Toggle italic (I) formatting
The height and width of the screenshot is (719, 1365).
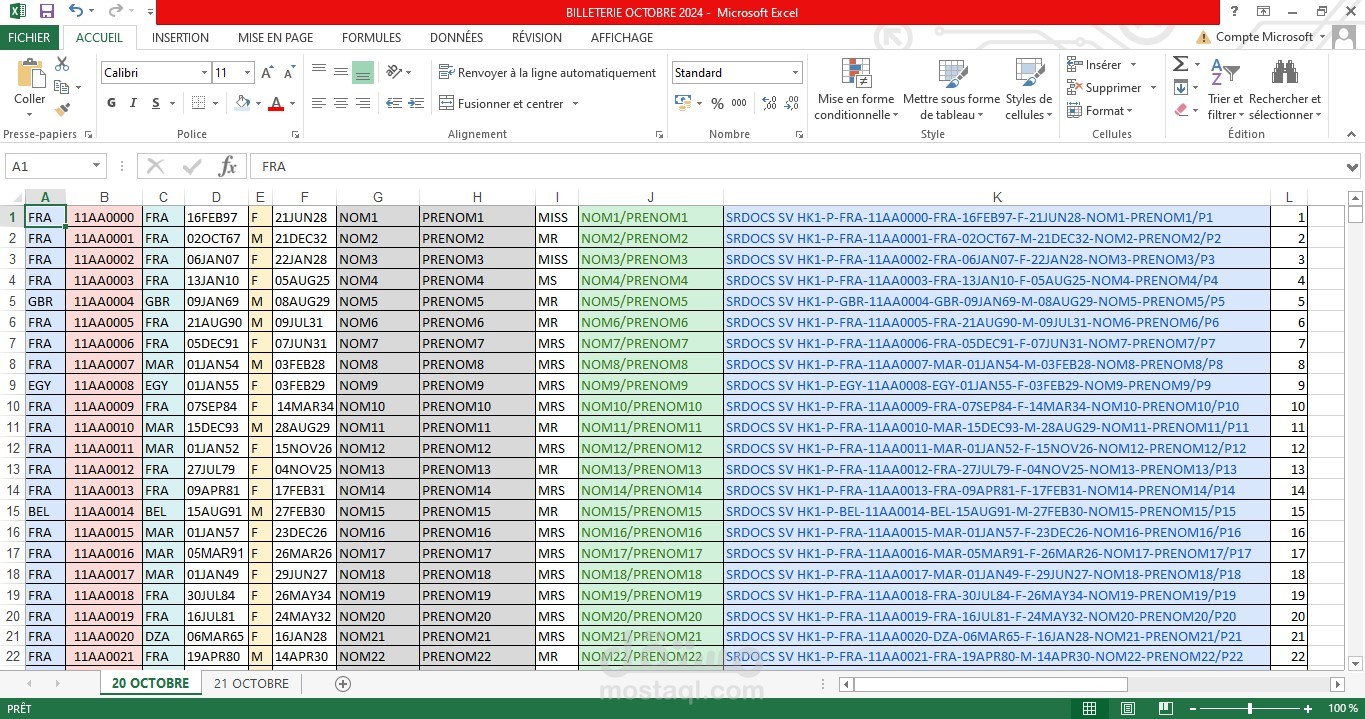134,103
